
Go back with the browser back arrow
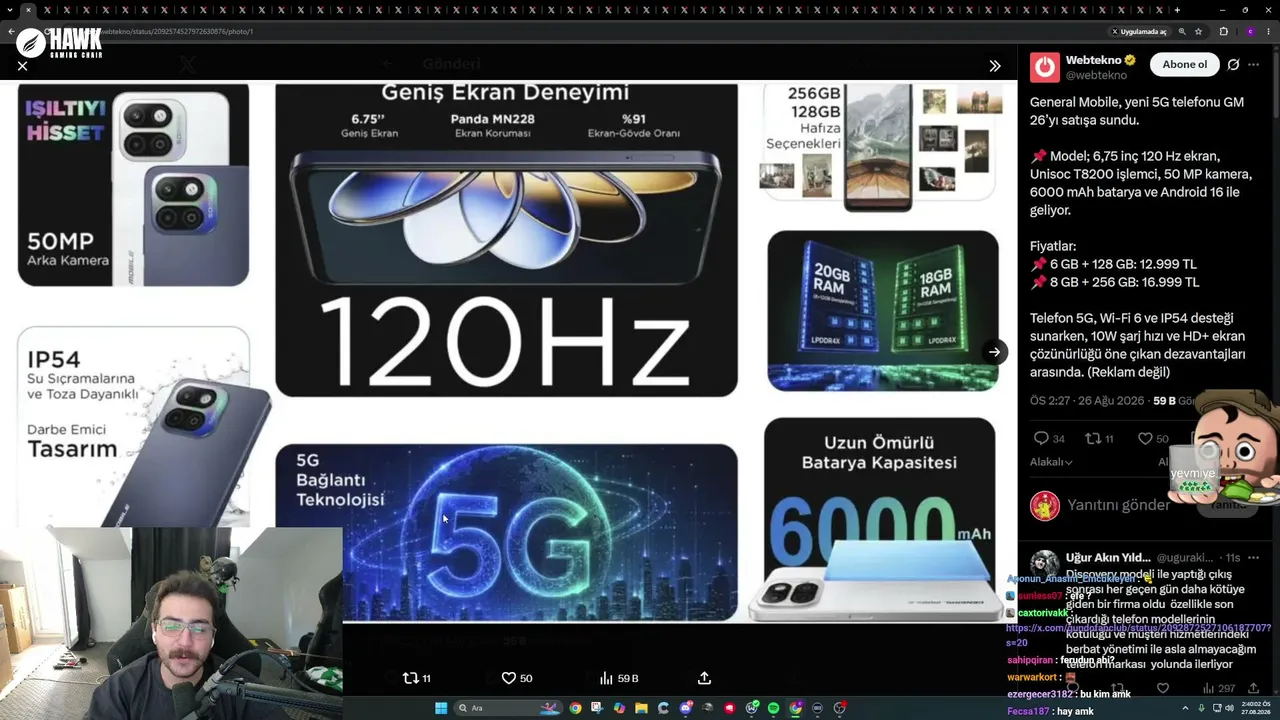10,31
